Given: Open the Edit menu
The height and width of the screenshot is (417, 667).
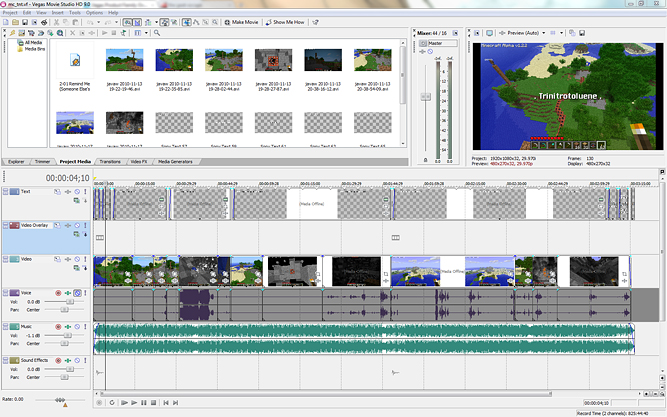Looking at the screenshot, I should [27, 13].
